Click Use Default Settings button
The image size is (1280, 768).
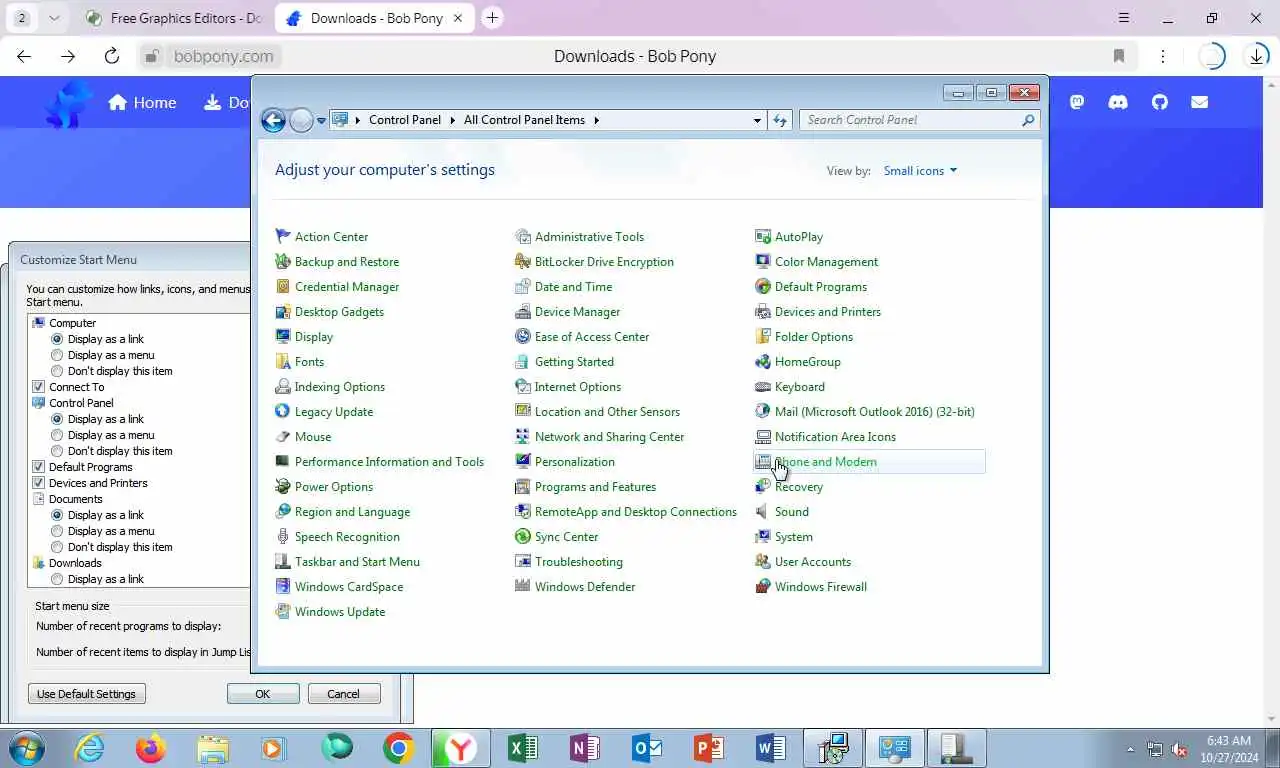click(87, 694)
